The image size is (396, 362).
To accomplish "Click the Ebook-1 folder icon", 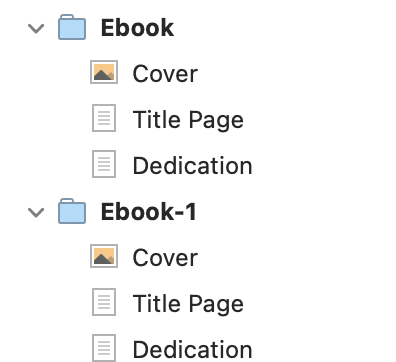I will pos(72,211).
